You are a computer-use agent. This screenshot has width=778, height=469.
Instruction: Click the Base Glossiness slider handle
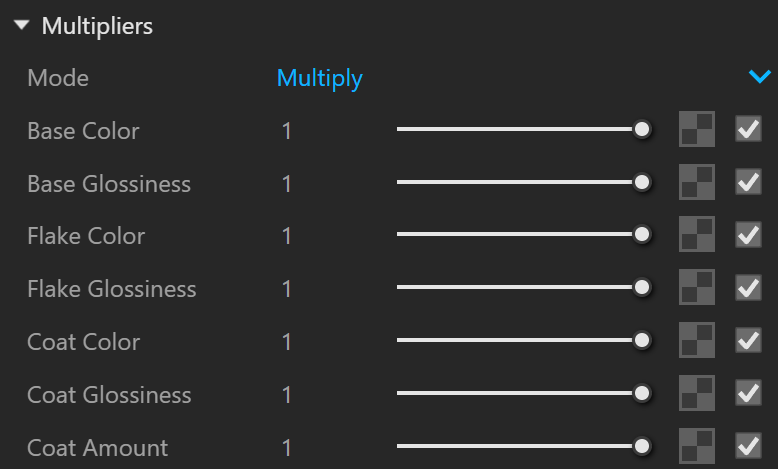[x=642, y=182]
